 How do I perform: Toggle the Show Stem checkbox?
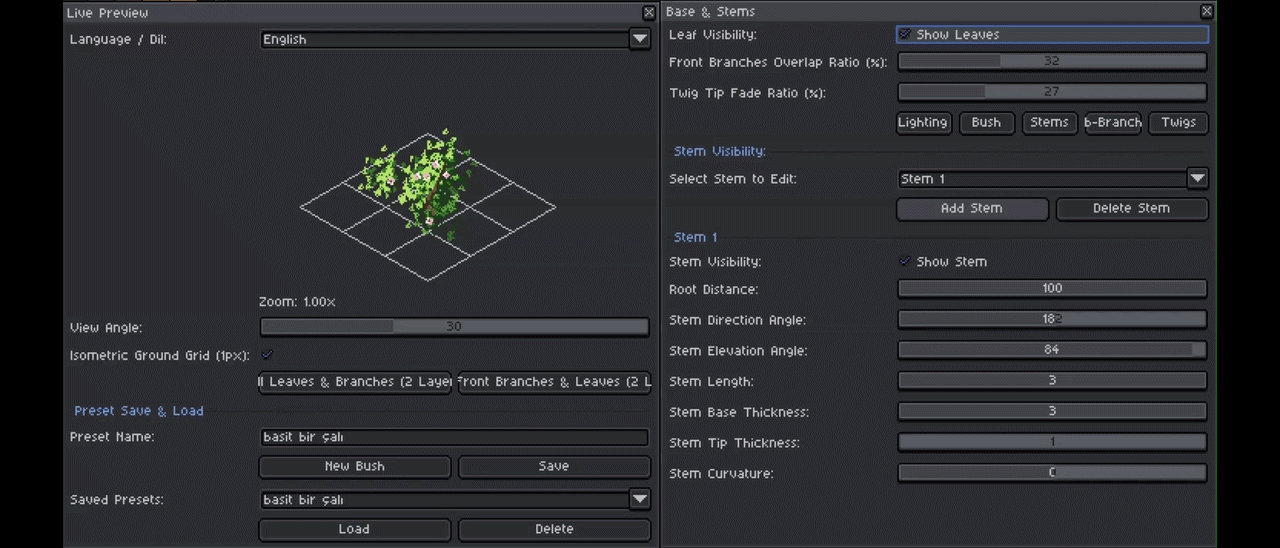(x=905, y=261)
